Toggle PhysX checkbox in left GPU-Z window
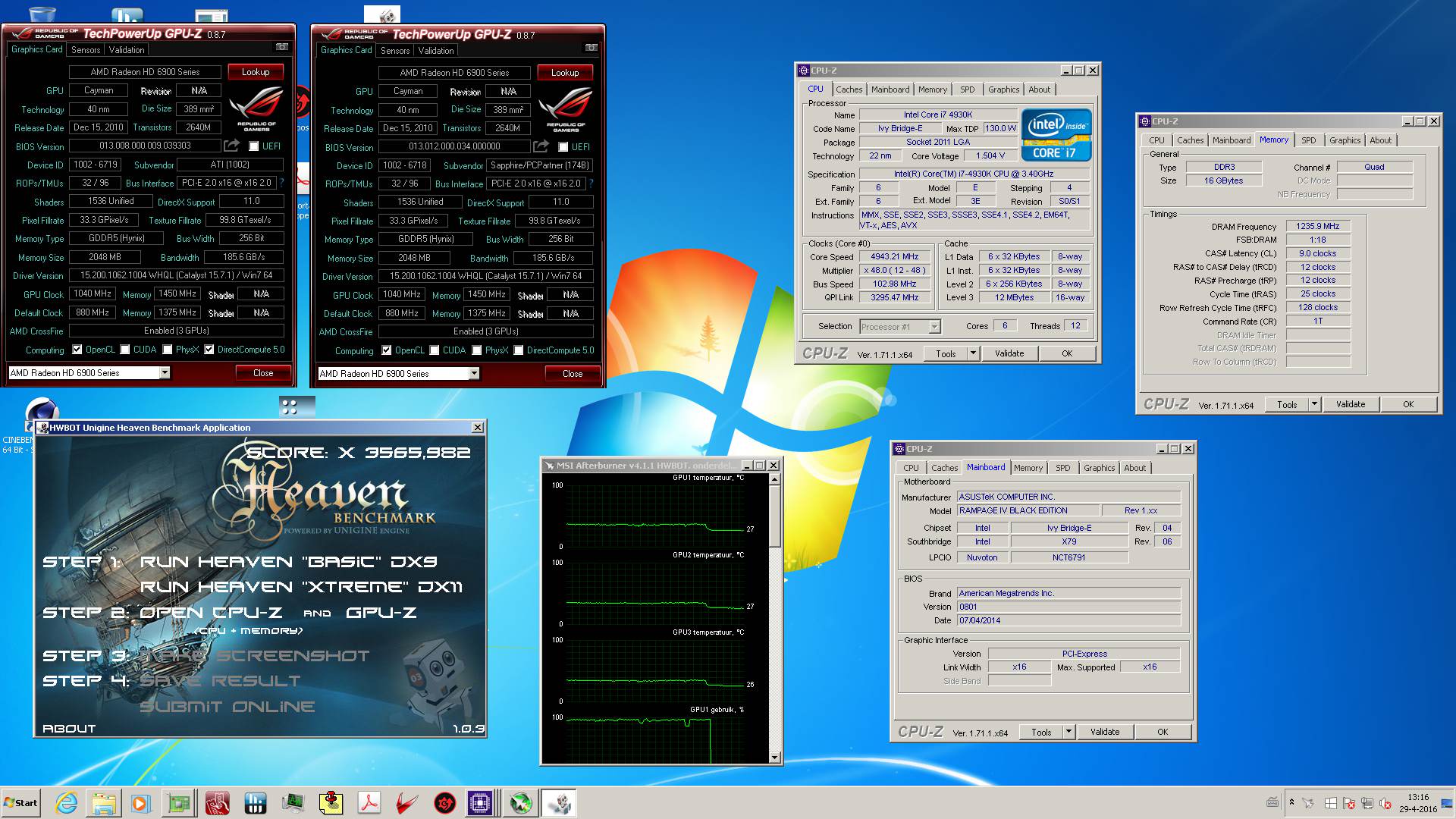Screen dimensions: 1456x819 coord(168,350)
